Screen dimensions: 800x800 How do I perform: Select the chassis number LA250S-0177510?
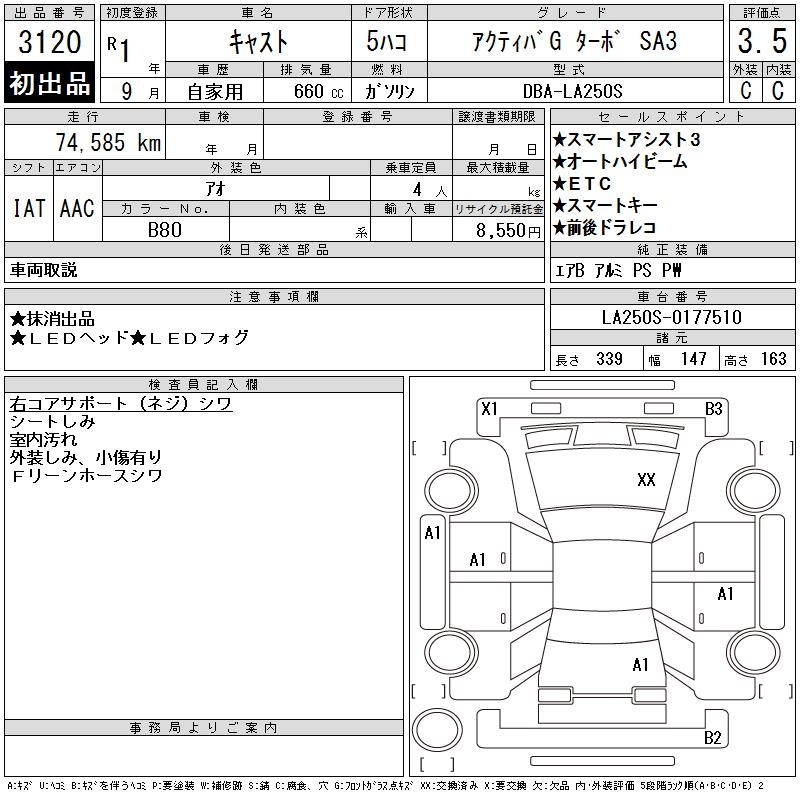[671, 317]
